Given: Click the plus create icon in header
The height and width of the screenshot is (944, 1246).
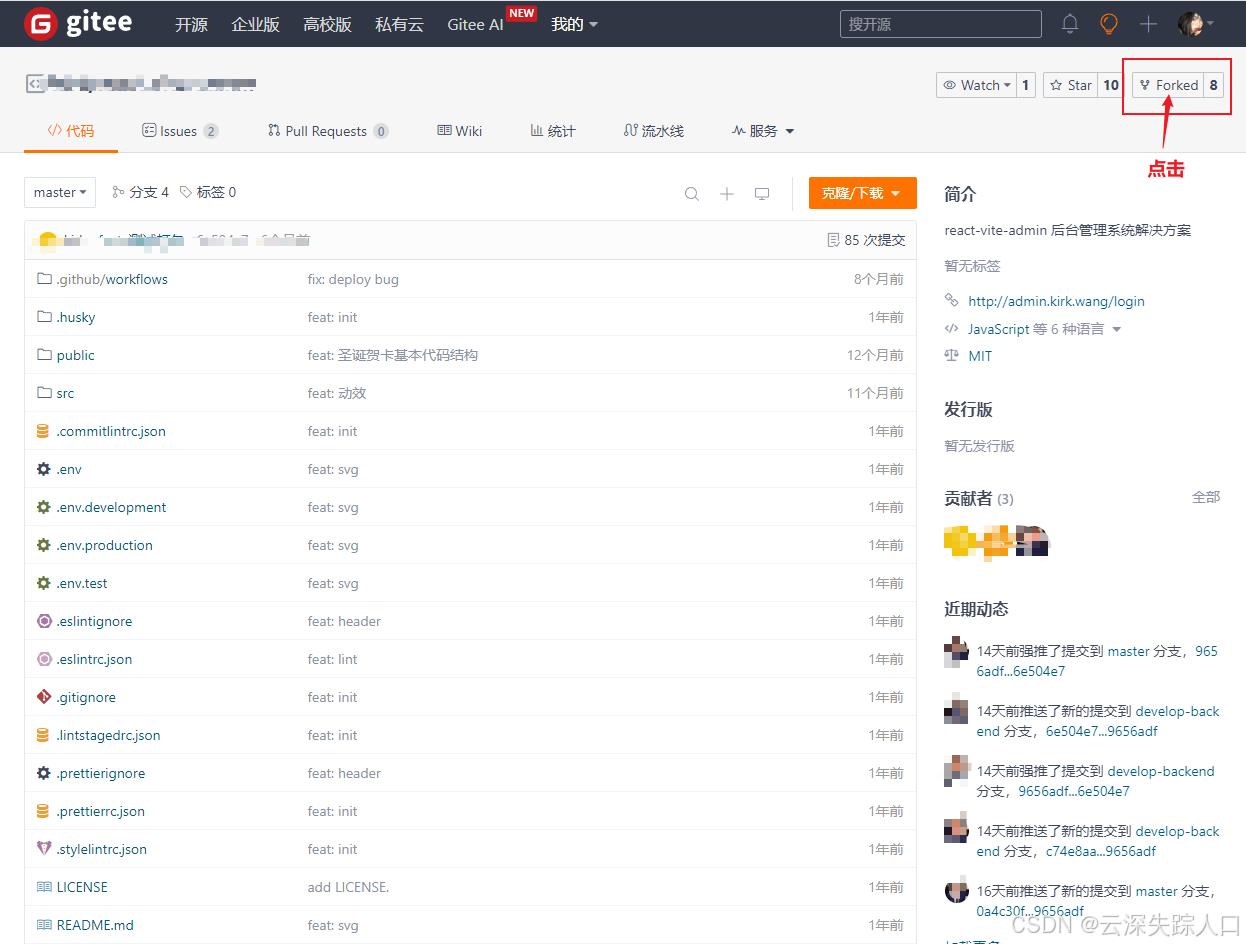Looking at the screenshot, I should coord(1148,23).
